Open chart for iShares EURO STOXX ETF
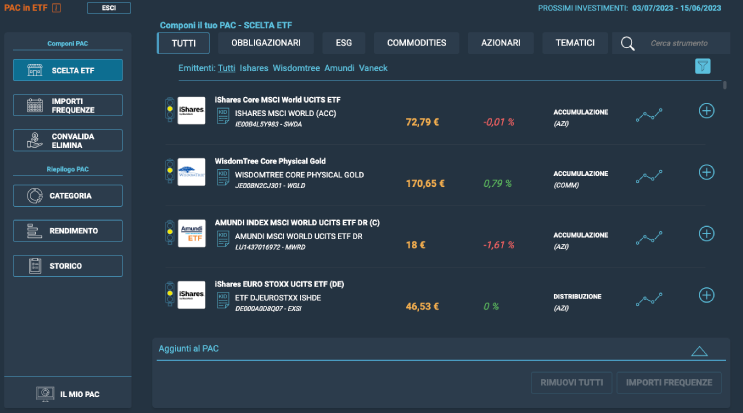Viewport: 743px width, 413px height. tap(649, 299)
